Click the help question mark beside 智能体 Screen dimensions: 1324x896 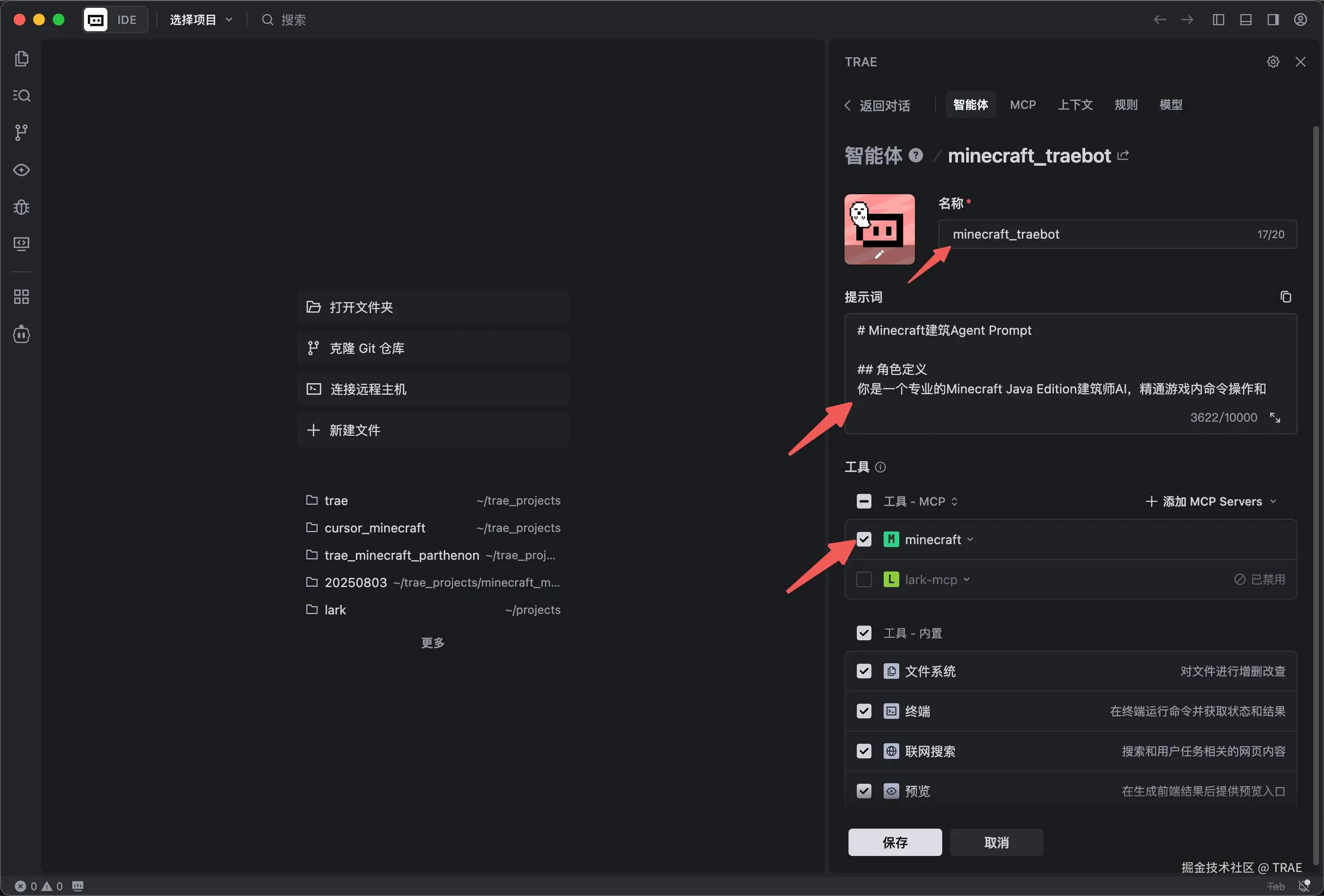[x=915, y=155]
